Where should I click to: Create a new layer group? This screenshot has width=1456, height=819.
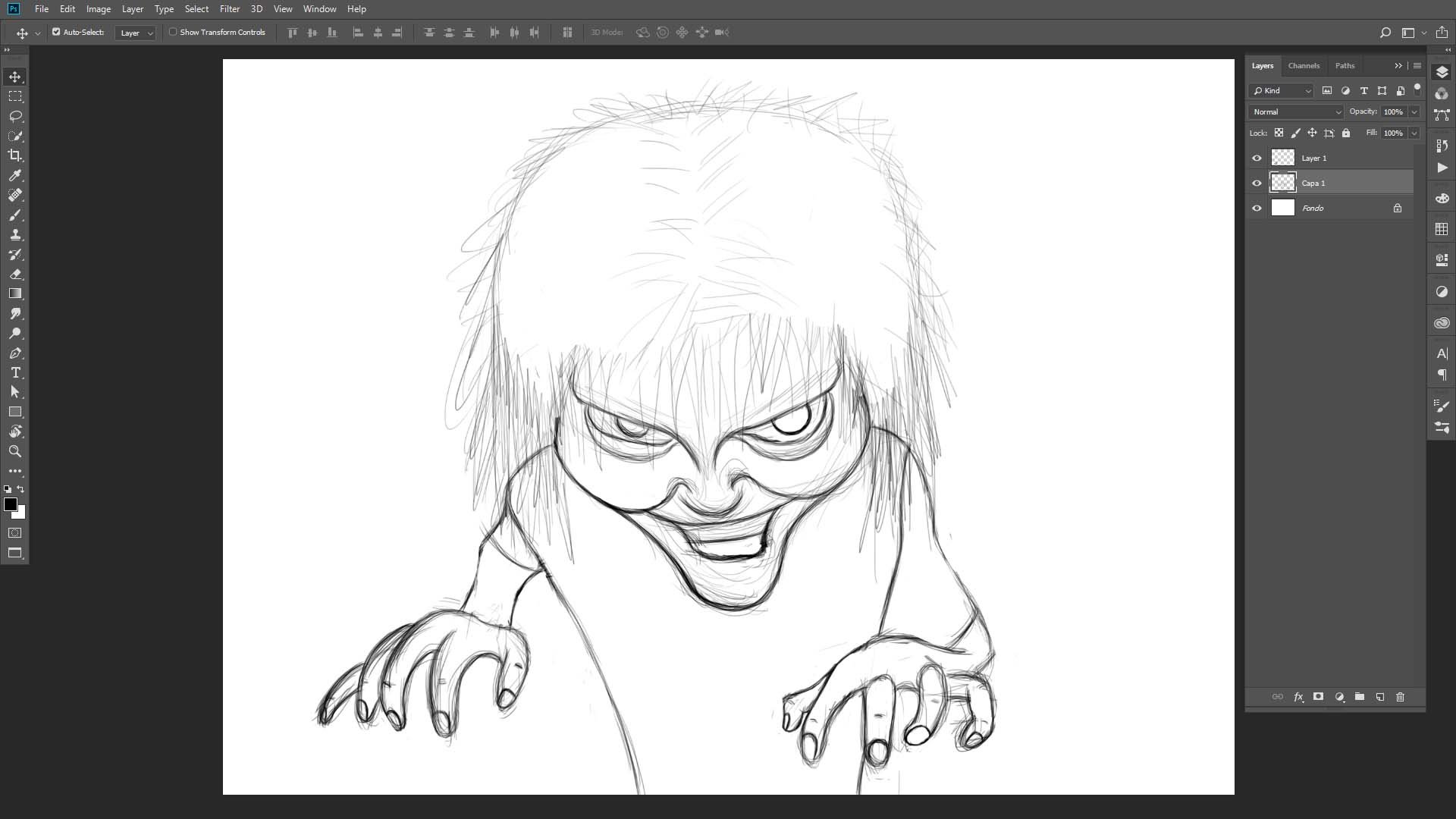(1359, 697)
